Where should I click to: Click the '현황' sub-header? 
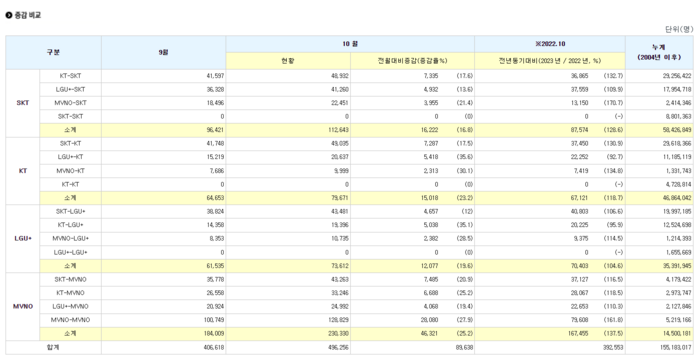coord(288,61)
